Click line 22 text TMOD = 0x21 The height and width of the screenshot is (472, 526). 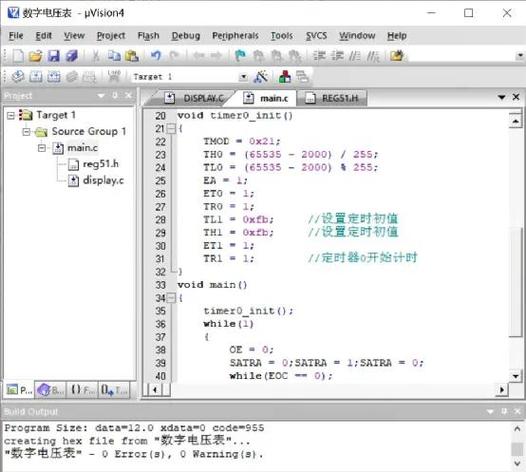tap(242, 142)
